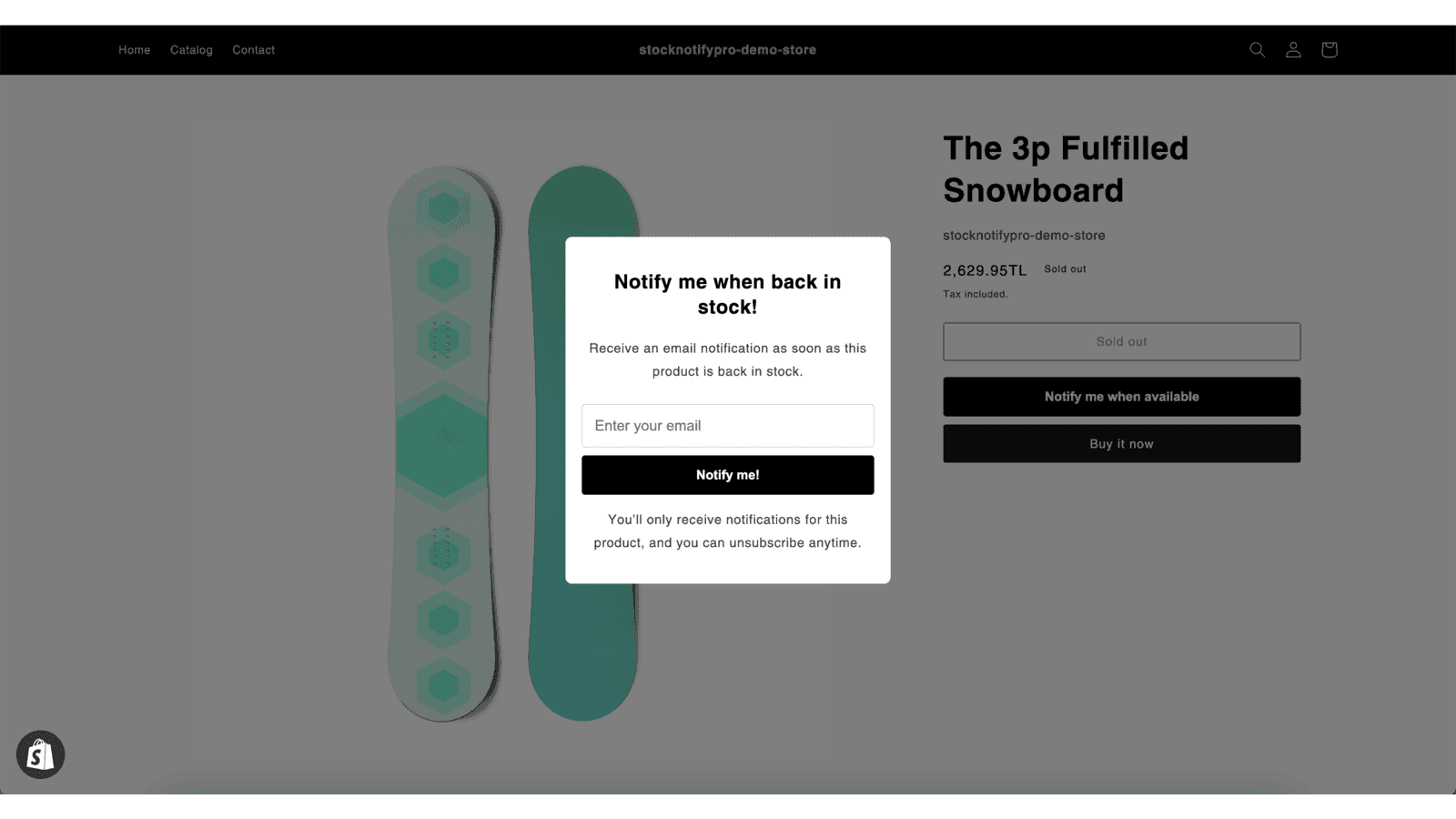Viewport: 1456px width, 819px height.
Task: Click the disabled 'Sold out' button
Action: click(x=1121, y=341)
